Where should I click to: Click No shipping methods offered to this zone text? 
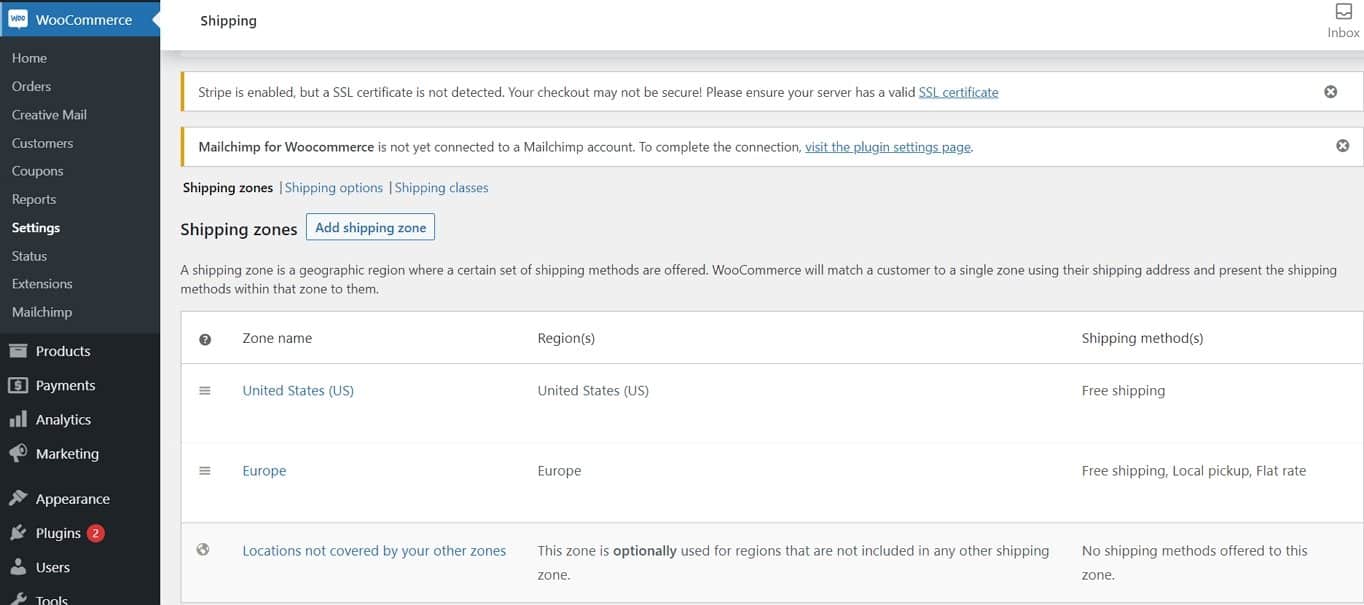[1195, 562]
